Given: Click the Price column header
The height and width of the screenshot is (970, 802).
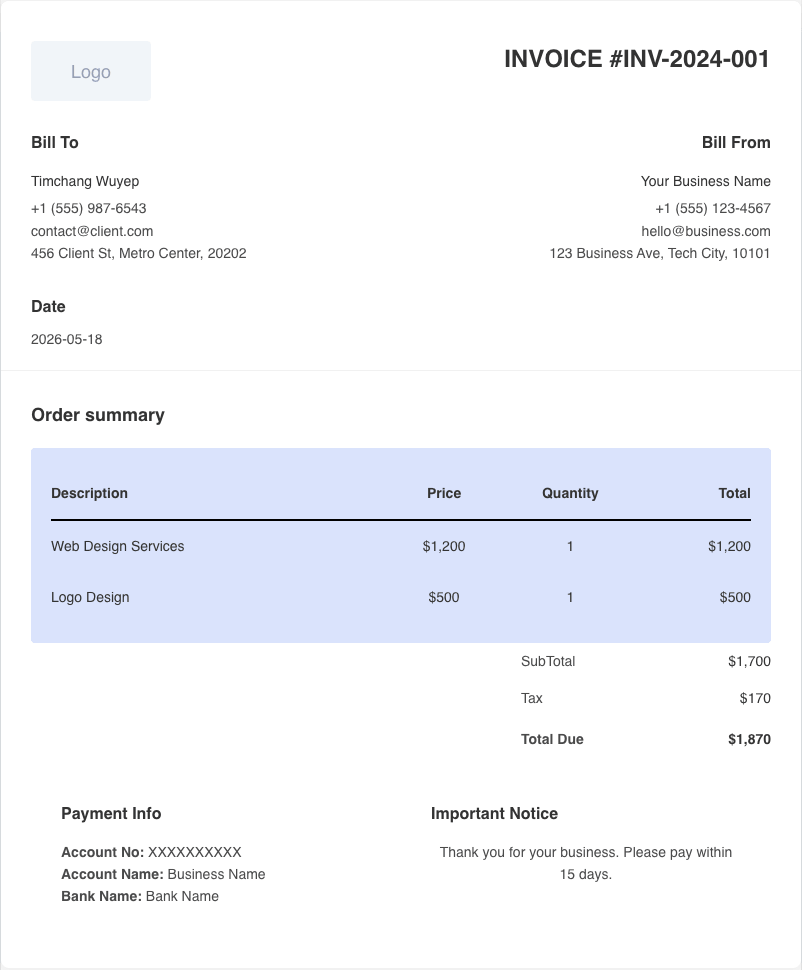Looking at the screenshot, I should [444, 493].
